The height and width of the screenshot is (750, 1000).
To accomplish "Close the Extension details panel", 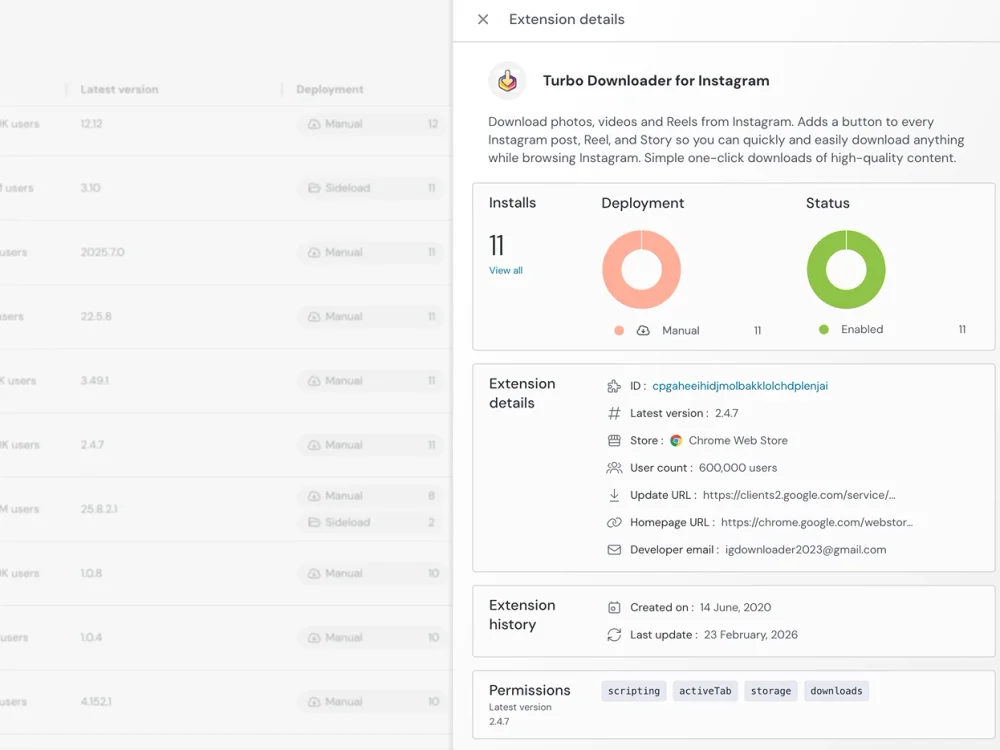I will pyautogui.click(x=483, y=19).
